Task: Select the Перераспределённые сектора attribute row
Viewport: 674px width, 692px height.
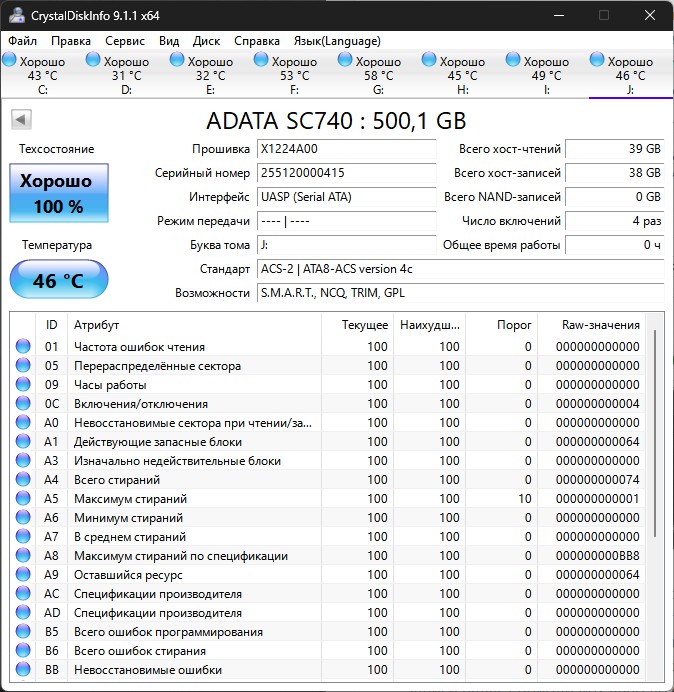Action: pos(328,365)
